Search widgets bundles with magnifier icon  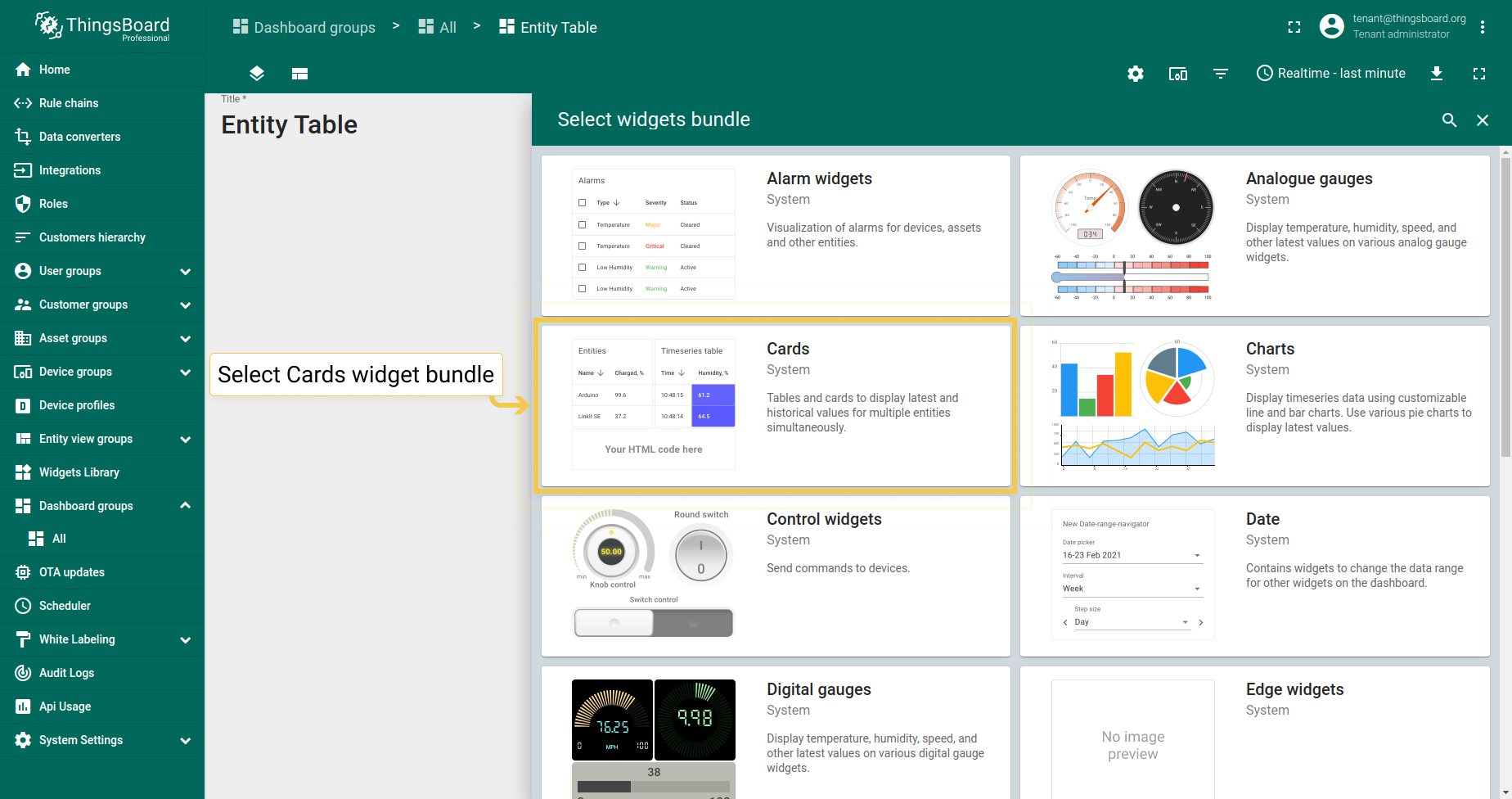point(1449,120)
